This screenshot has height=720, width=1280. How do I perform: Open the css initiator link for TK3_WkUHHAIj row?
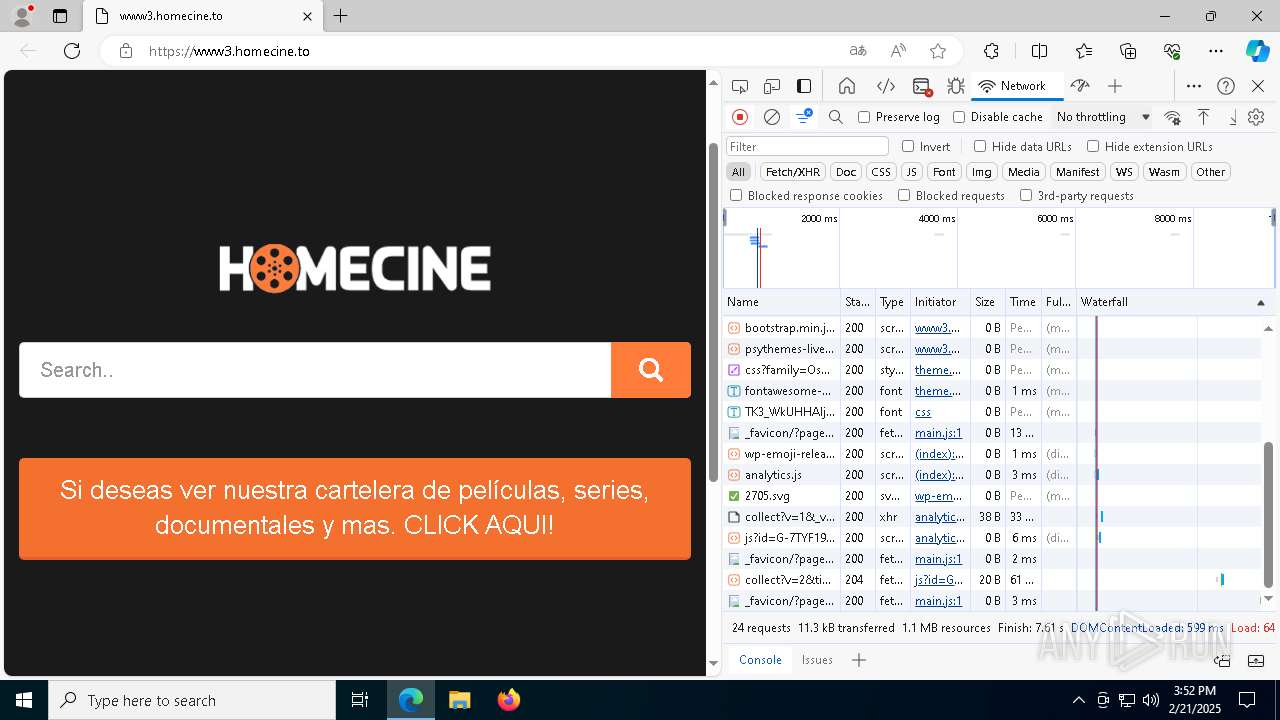[x=923, y=412]
